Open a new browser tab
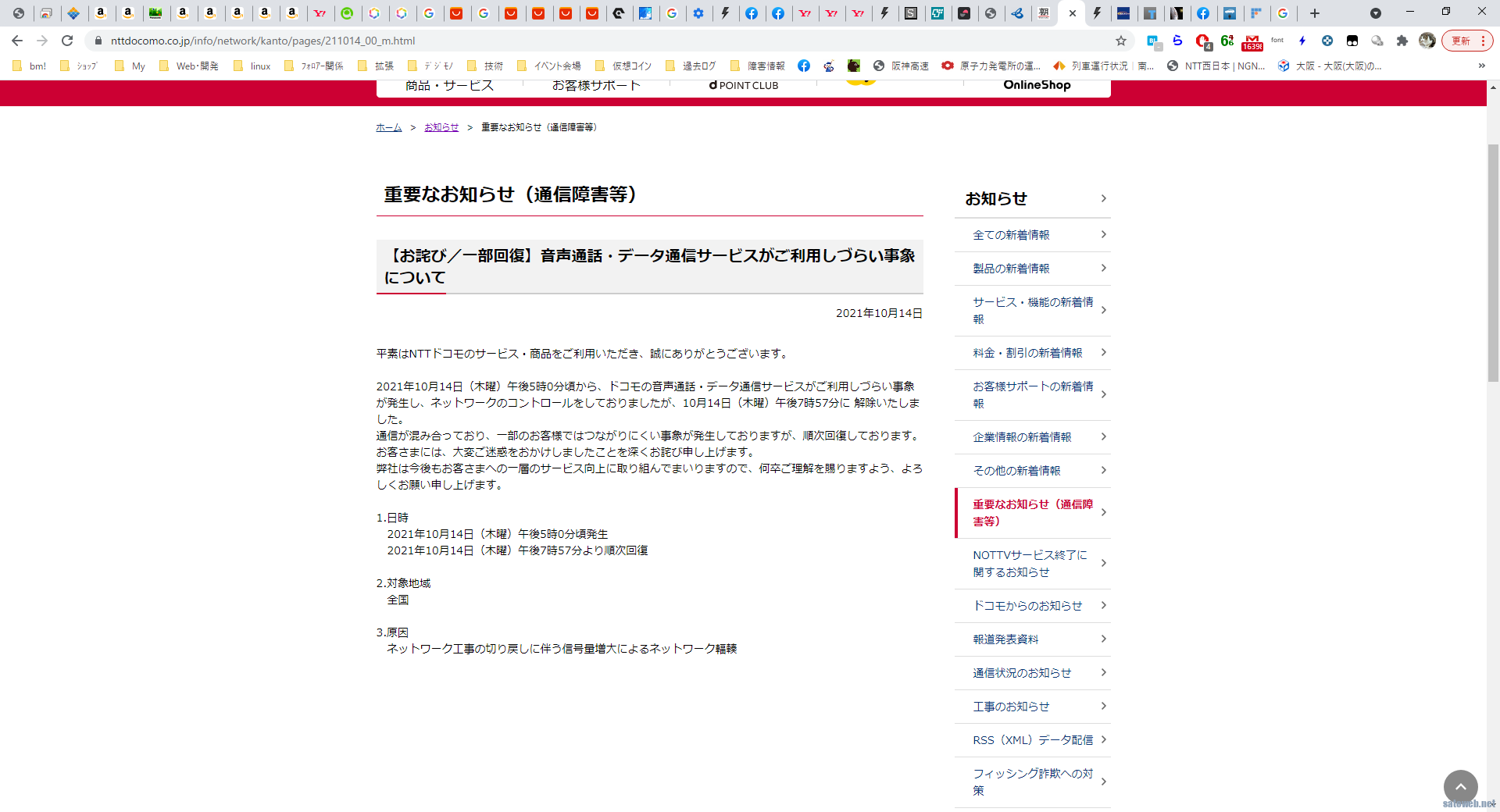 [x=1315, y=13]
